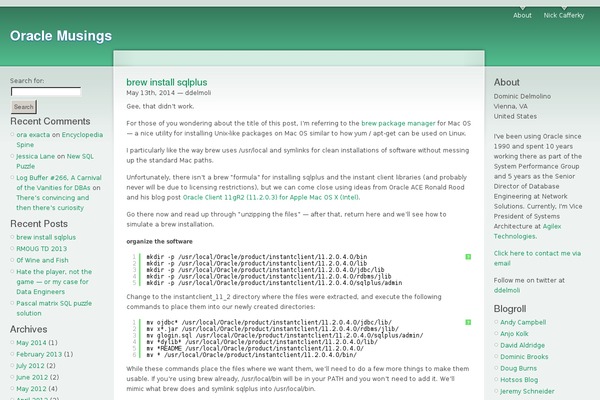Click the Recent Posts heading

pyautogui.click(x=39, y=224)
